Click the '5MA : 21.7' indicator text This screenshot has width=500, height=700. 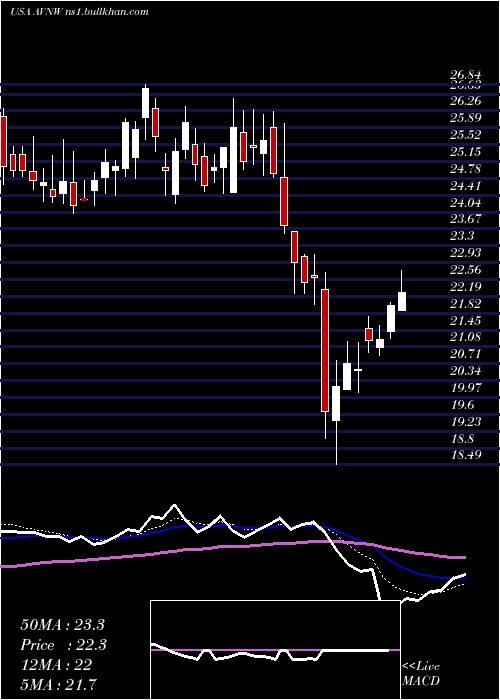pos(58,684)
